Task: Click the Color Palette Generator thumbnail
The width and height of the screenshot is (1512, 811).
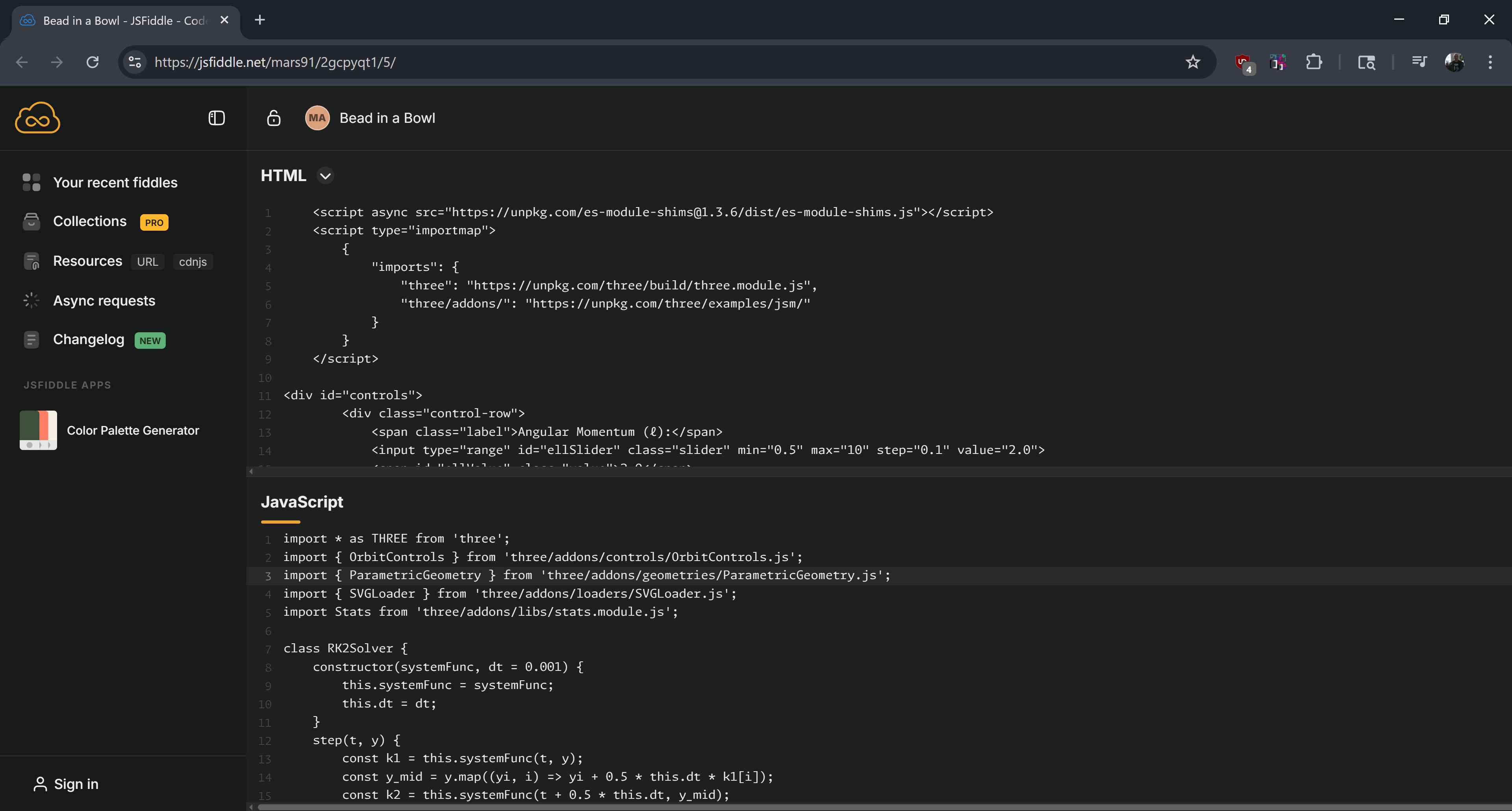Action: (38, 430)
